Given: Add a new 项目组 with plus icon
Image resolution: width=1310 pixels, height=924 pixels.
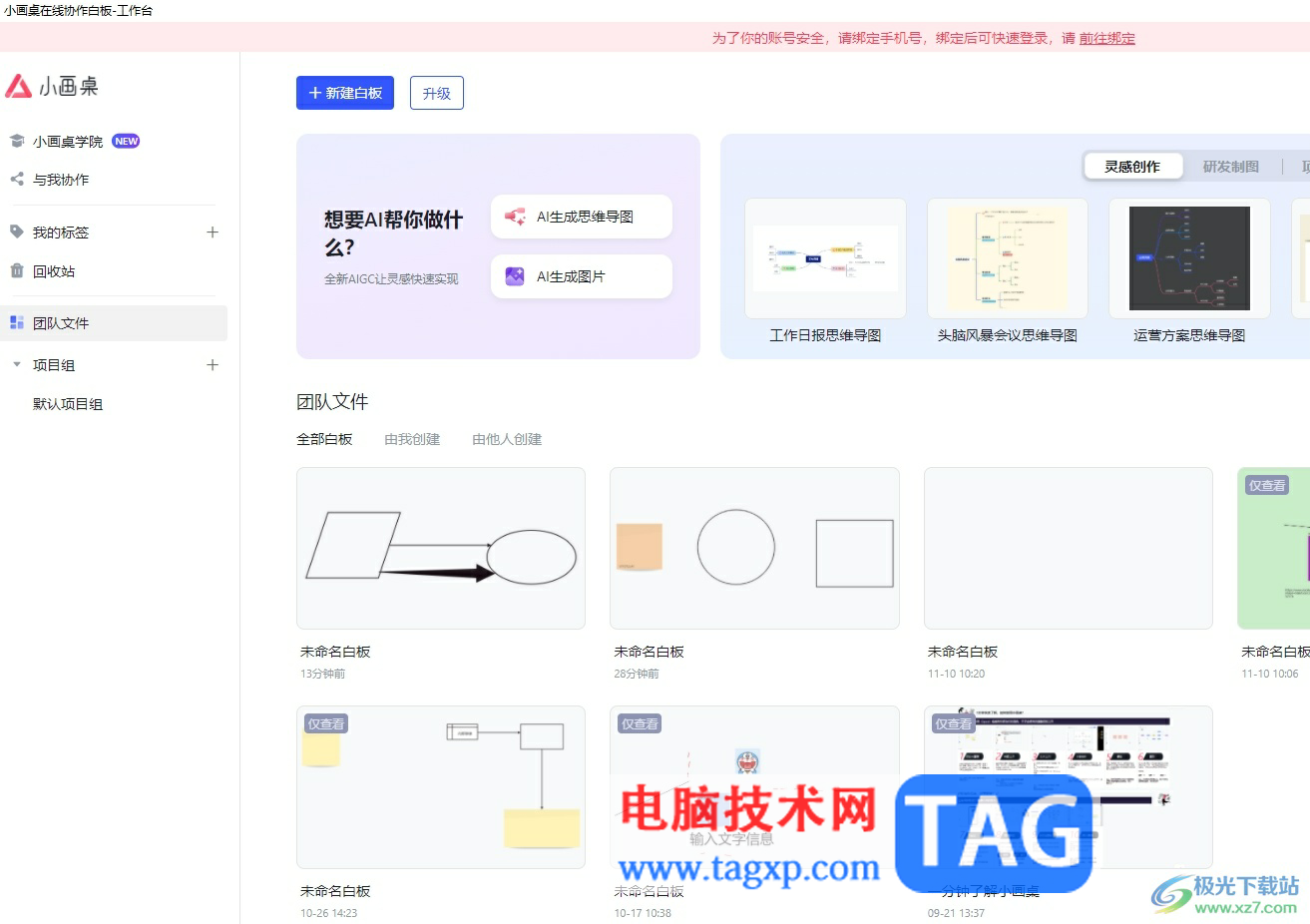Looking at the screenshot, I should (x=213, y=365).
